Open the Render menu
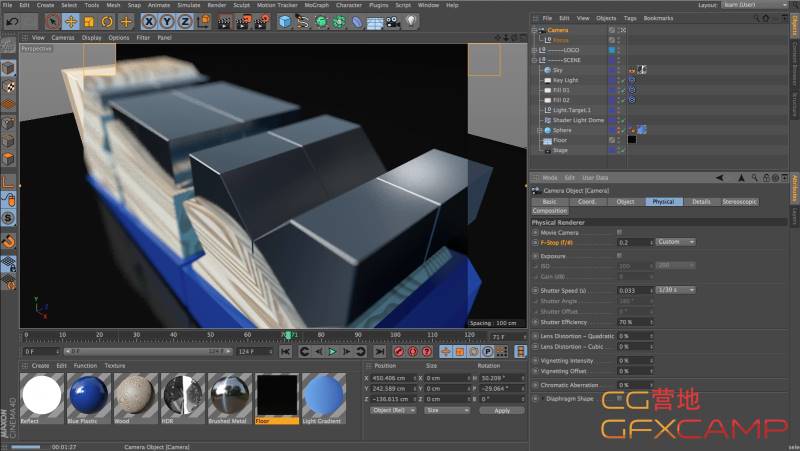Image resolution: width=800 pixels, height=451 pixels. (216, 5)
